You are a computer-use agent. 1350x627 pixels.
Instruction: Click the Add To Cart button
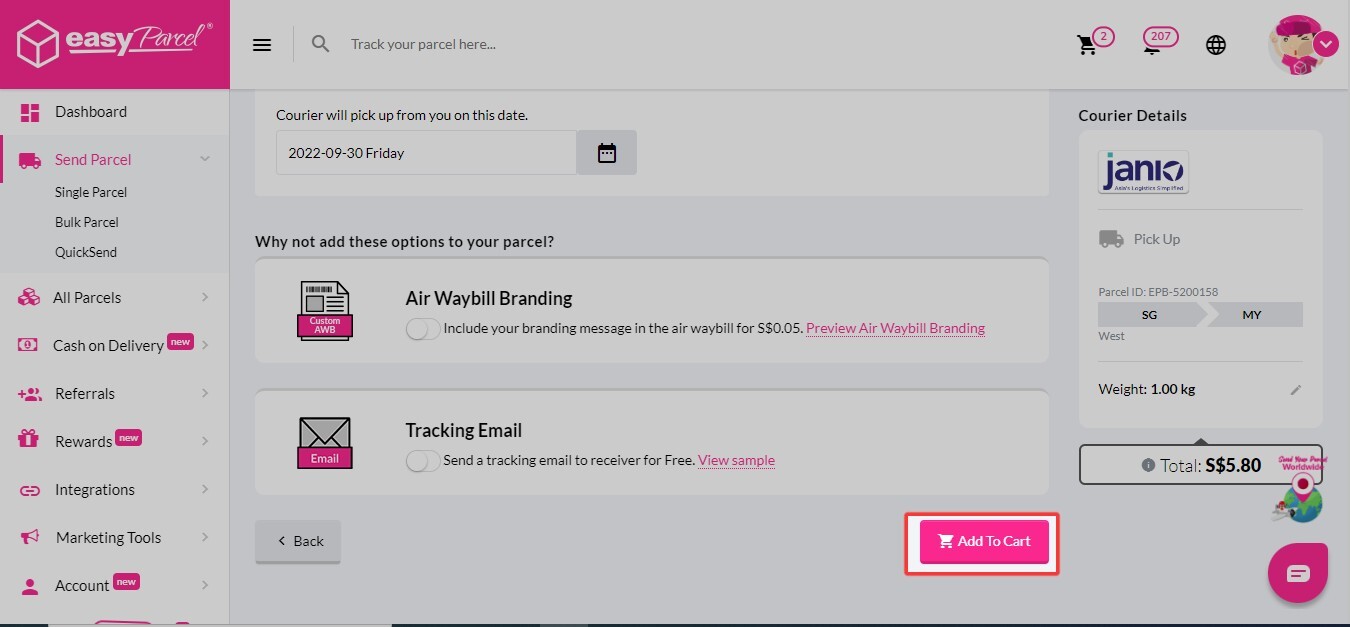984,542
